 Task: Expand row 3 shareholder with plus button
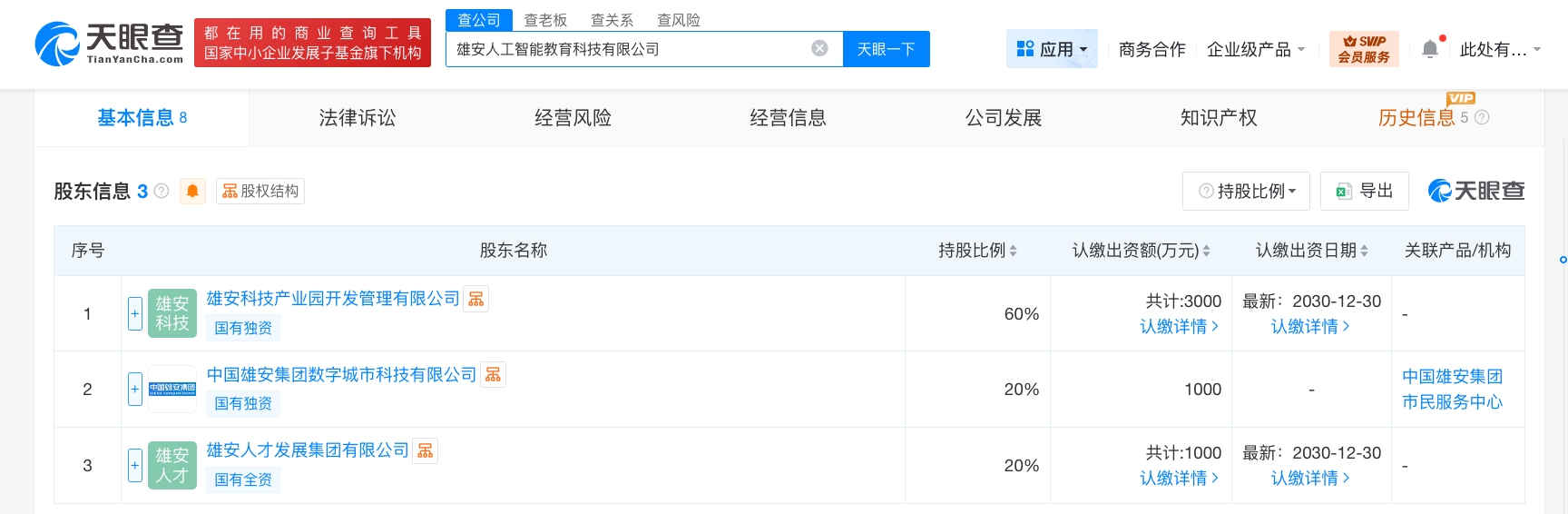coord(135,465)
